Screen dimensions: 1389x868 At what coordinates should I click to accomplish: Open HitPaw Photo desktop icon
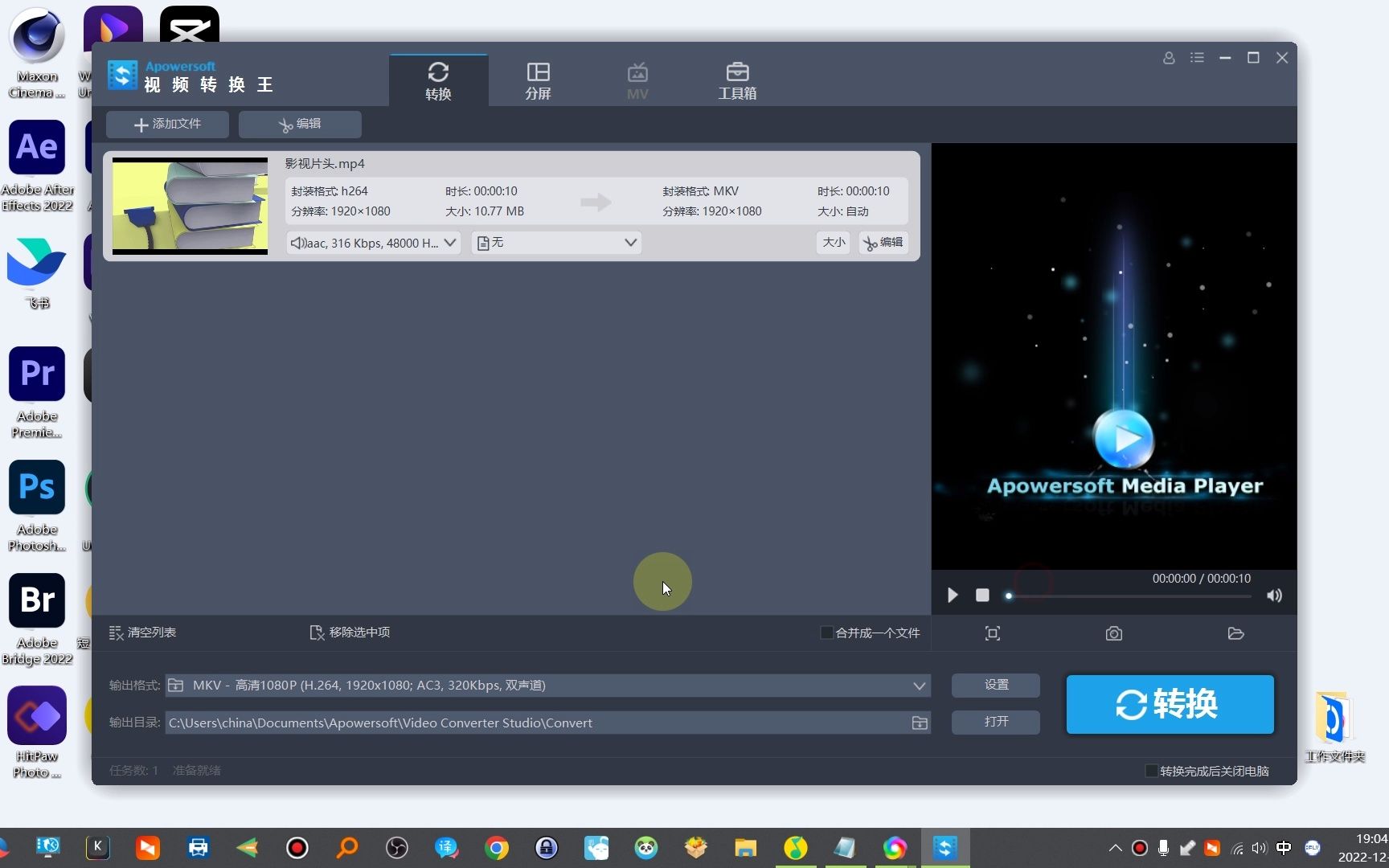(37, 731)
